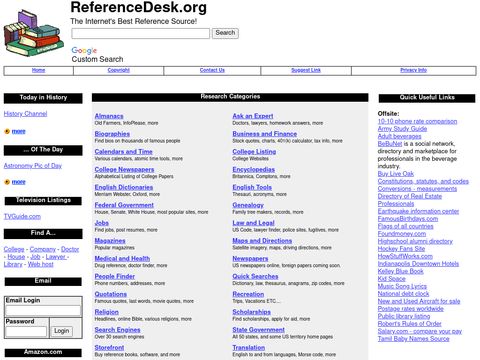
Task: Open Recreation category
Action: point(248,294)
